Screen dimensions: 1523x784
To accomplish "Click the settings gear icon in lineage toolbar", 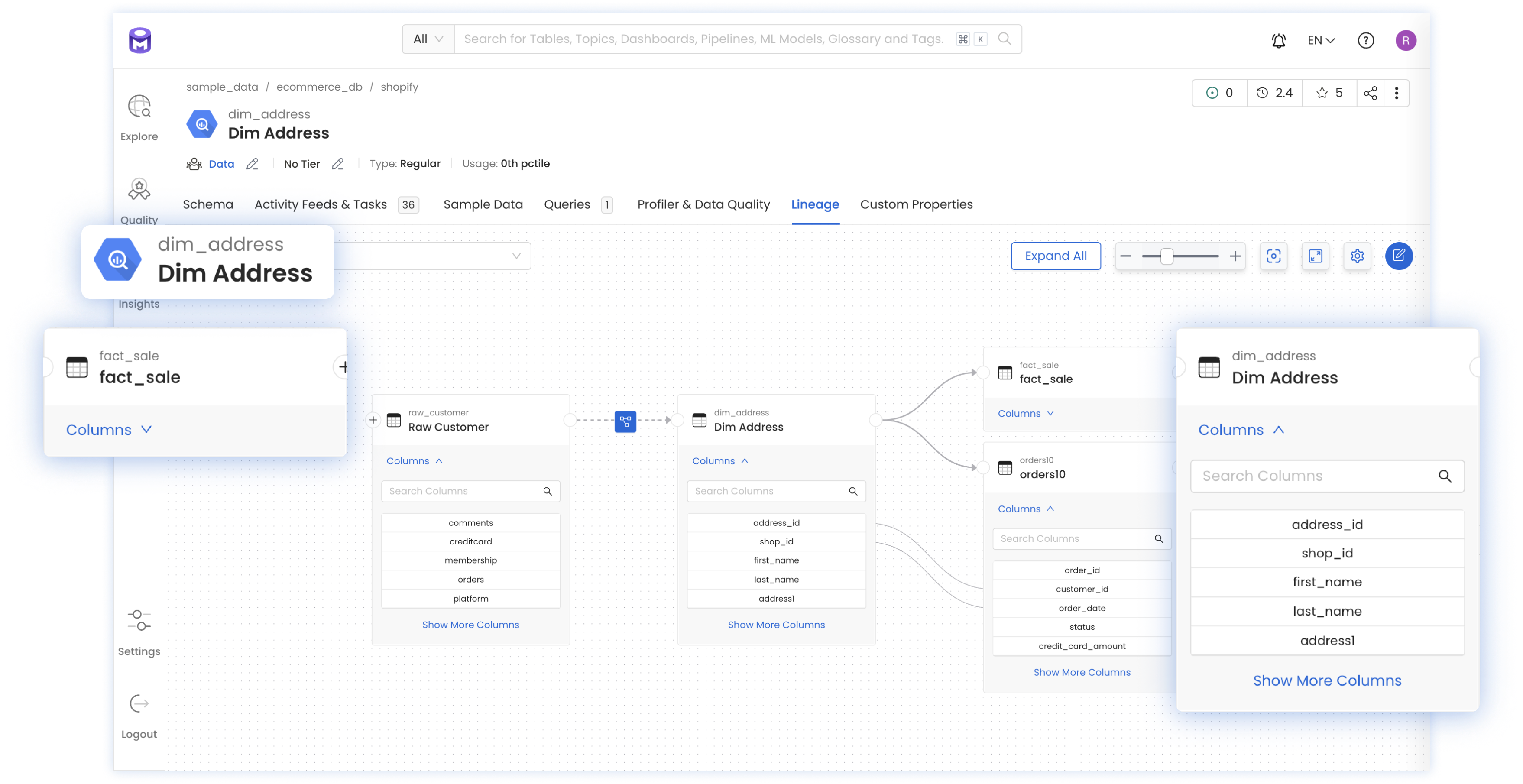I will pos(1357,256).
